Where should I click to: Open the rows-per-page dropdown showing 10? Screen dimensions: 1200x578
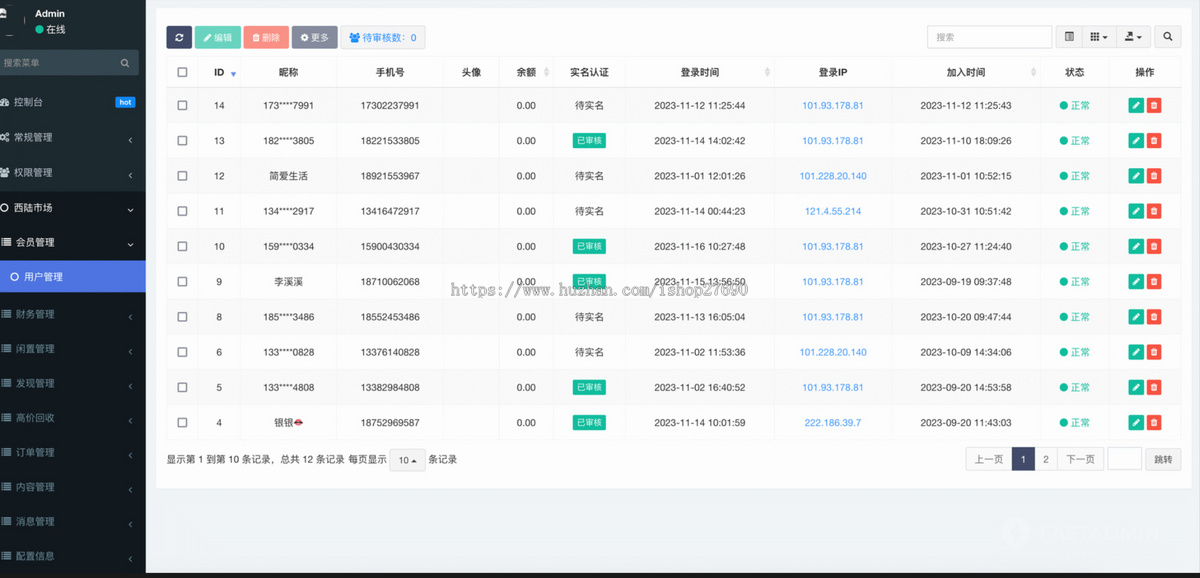tap(406, 460)
